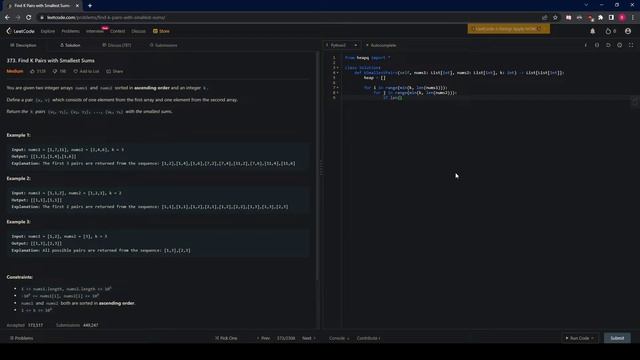Click the Share button
Viewport: 640px width, 360px height.
115,71
